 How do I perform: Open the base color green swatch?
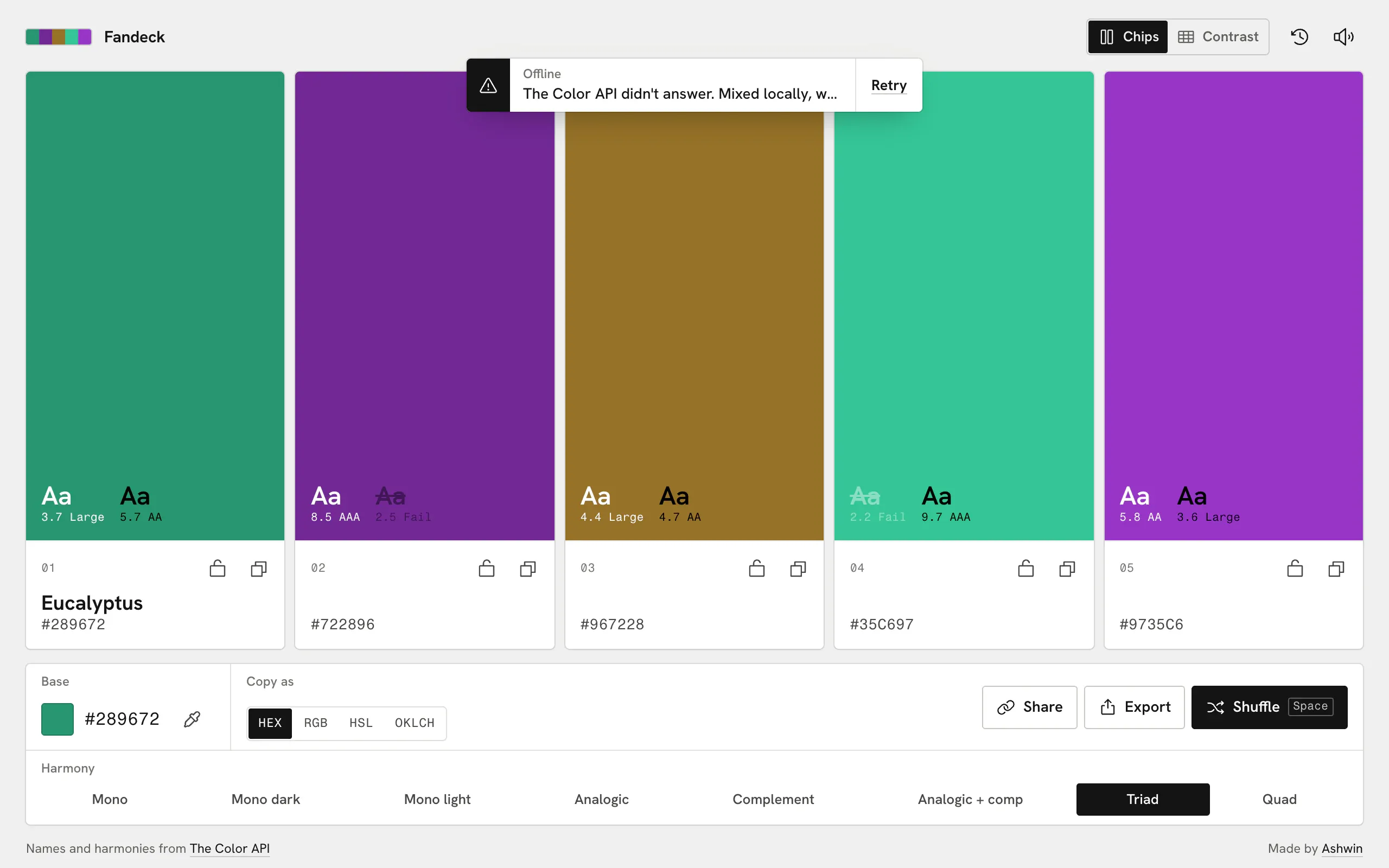(58, 719)
